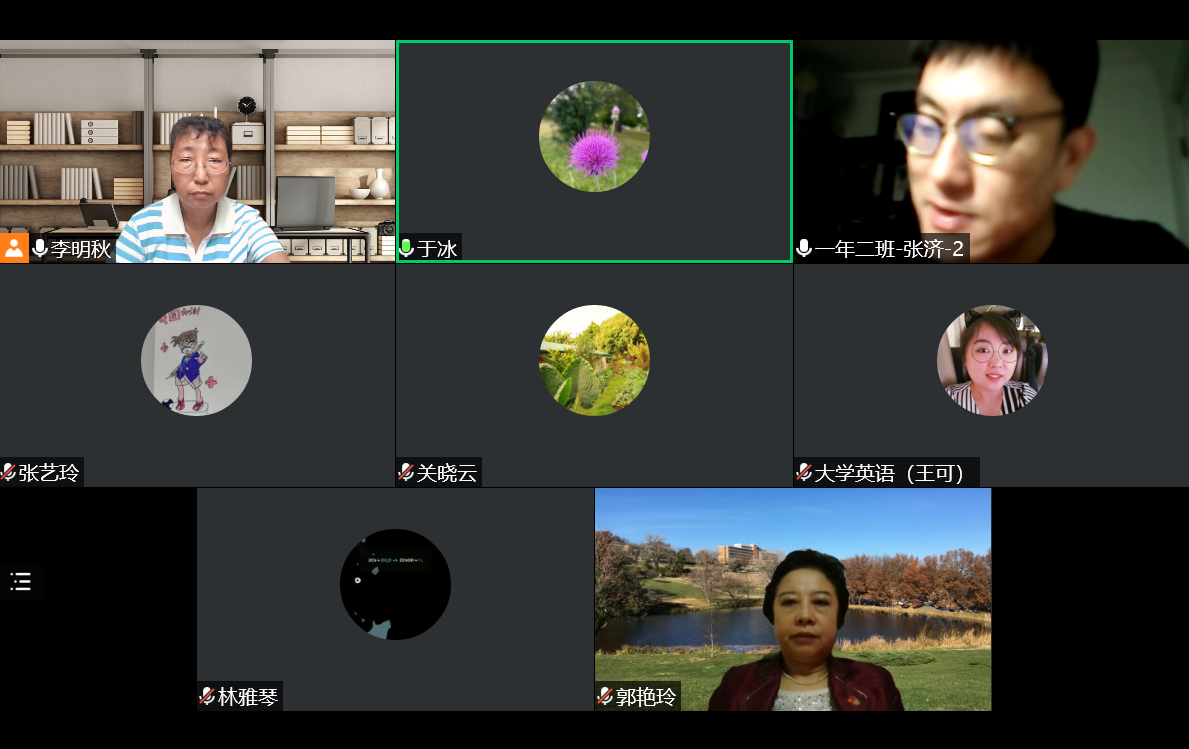Select 关晓云's green plant avatar
Image resolution: width=1189 pixels, height=749 pixels.
tap(594, 360)
